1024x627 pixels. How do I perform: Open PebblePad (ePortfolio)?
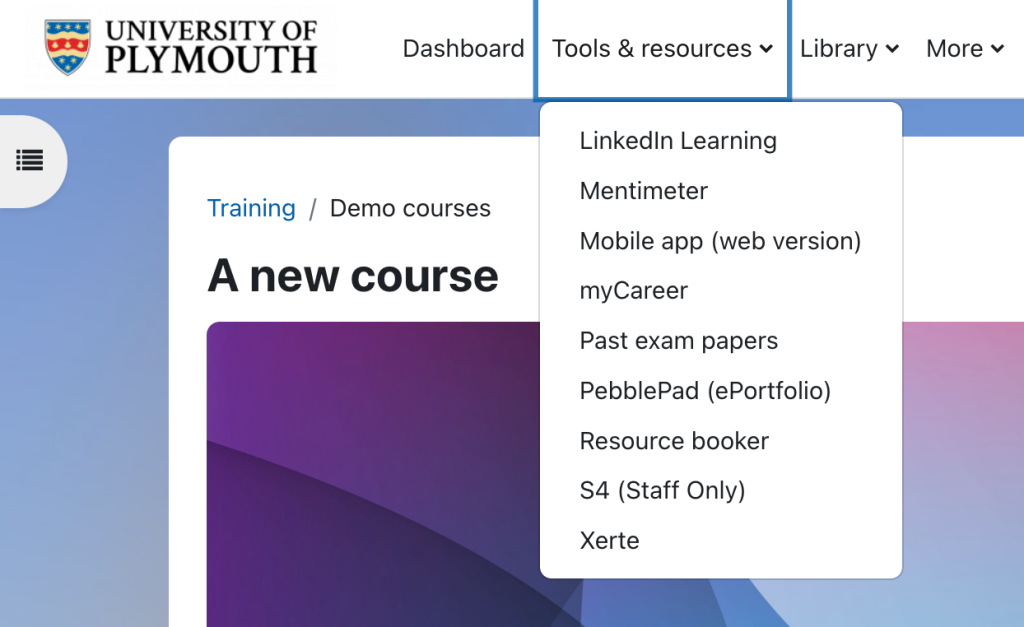[x=704, y=390]
